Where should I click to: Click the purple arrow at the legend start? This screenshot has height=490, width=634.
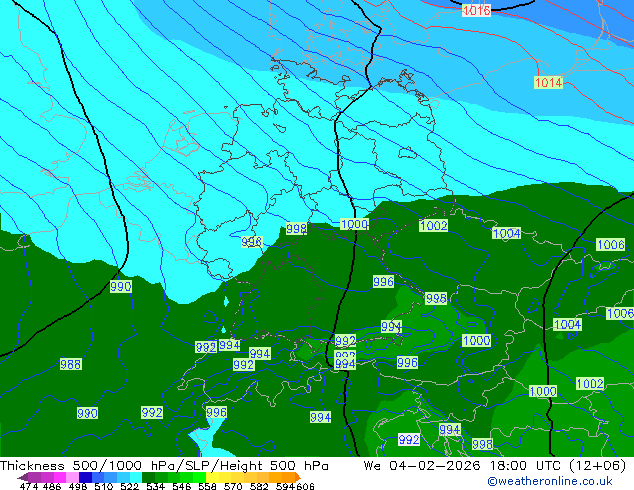point(22,477)
